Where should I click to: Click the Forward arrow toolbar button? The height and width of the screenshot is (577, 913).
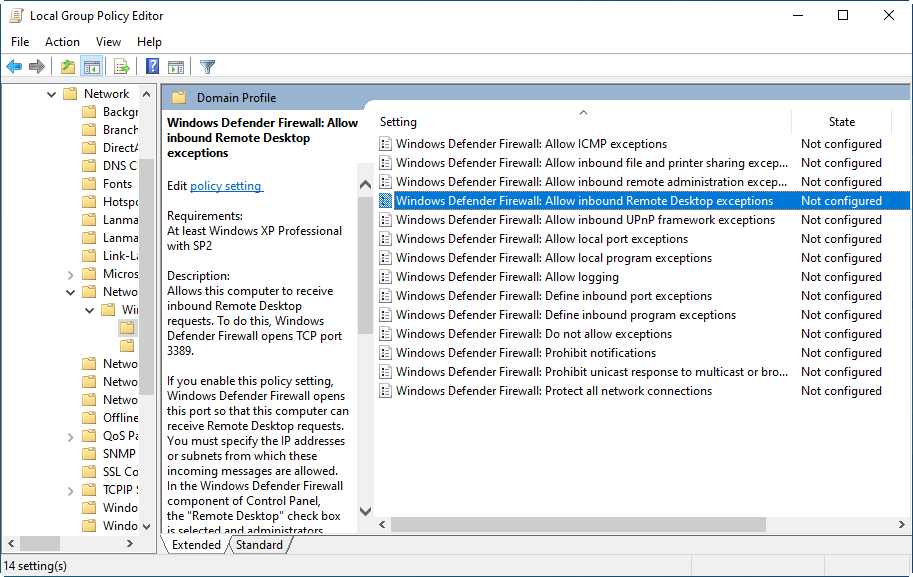coord(37,67)
